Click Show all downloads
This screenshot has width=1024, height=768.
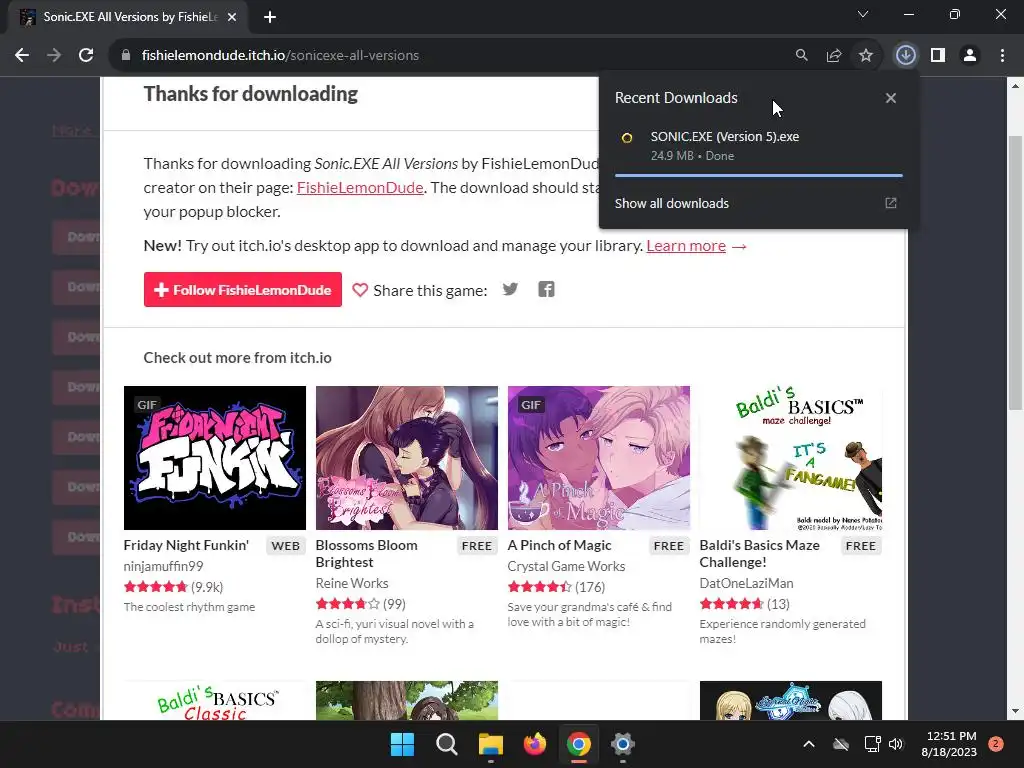671,203
